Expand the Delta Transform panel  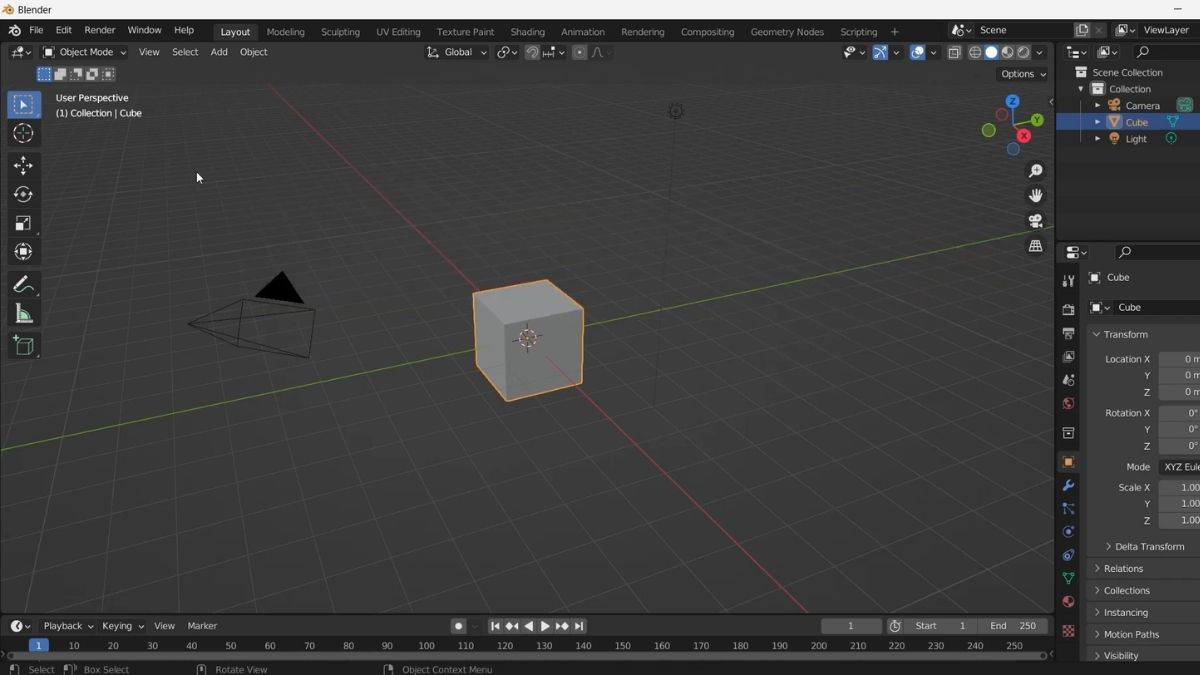coord(1150,546)
